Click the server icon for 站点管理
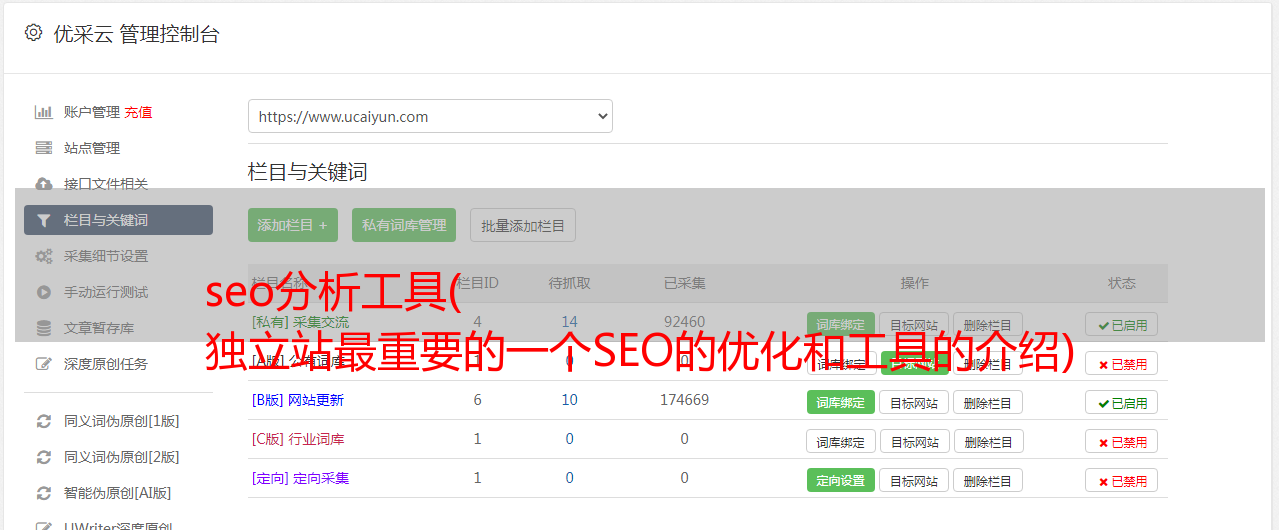The image size is (1279, 530). [44, 148]
